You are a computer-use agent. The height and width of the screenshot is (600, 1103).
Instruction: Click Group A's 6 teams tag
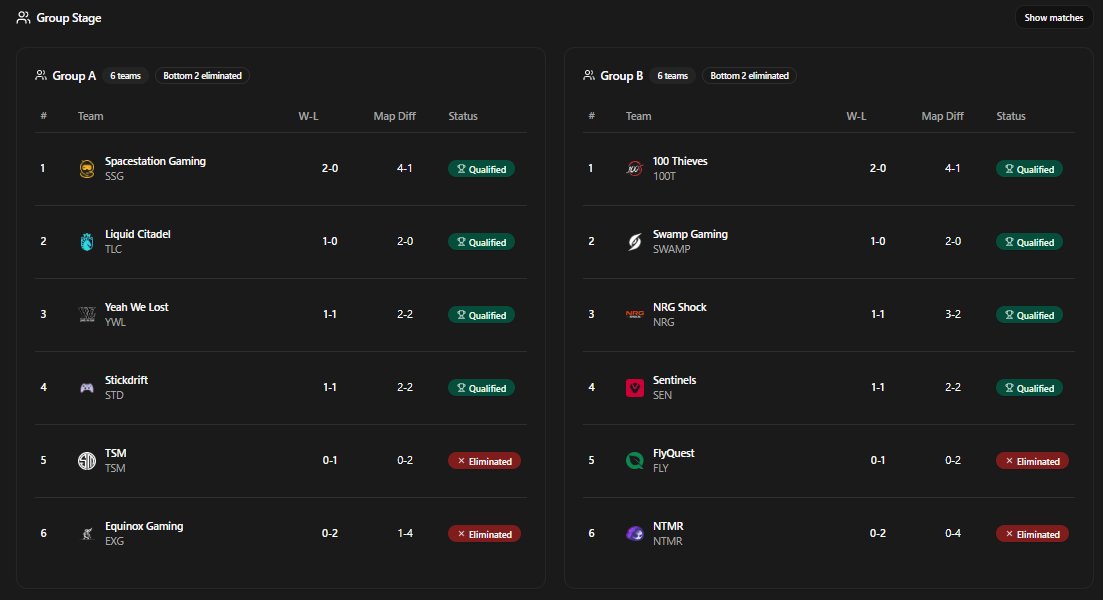125,75
